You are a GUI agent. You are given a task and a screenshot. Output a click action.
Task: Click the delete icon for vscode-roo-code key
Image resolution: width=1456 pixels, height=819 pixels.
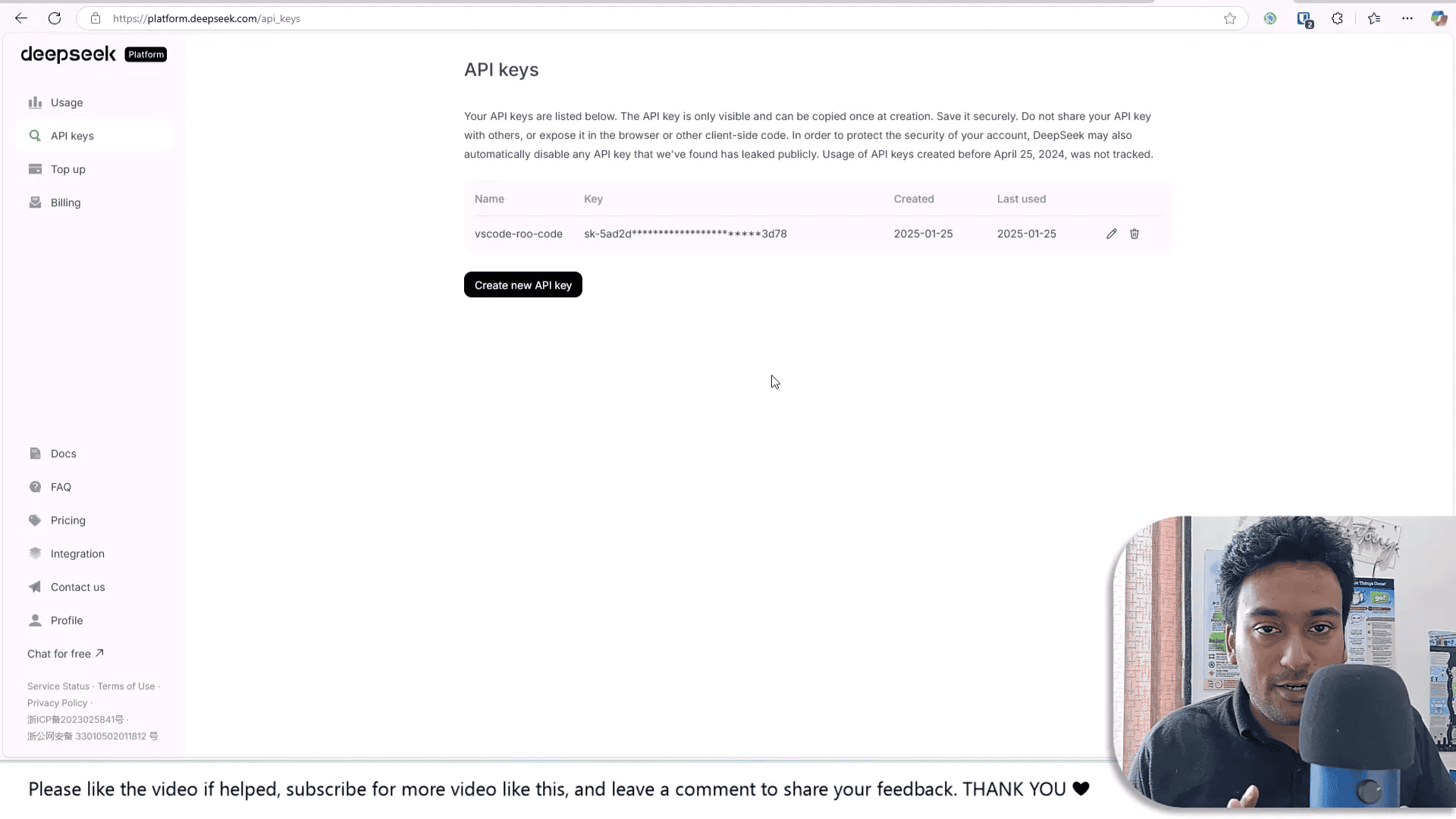click(x=1134, y=233)
